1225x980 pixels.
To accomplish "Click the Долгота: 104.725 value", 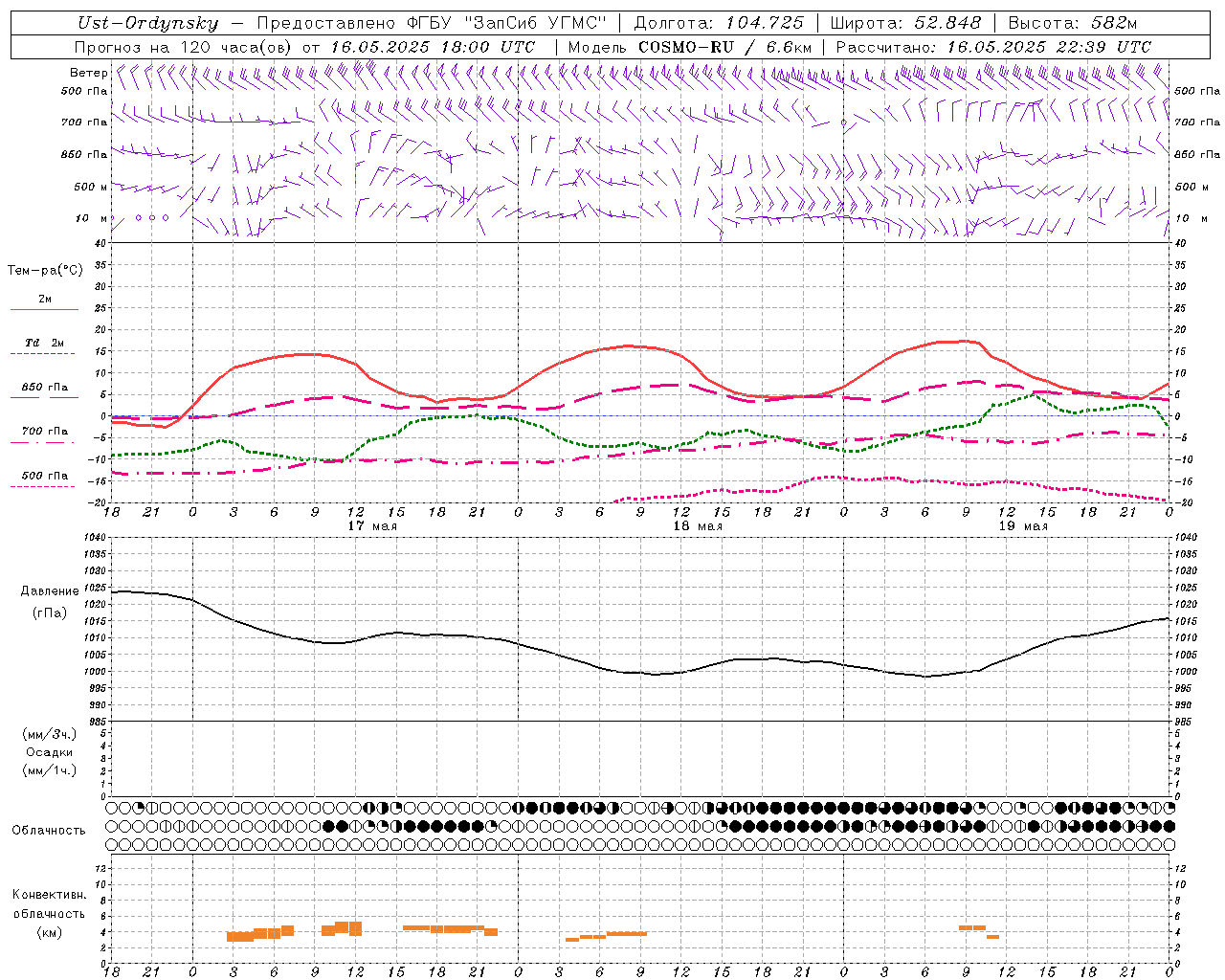I will point(719,23).
